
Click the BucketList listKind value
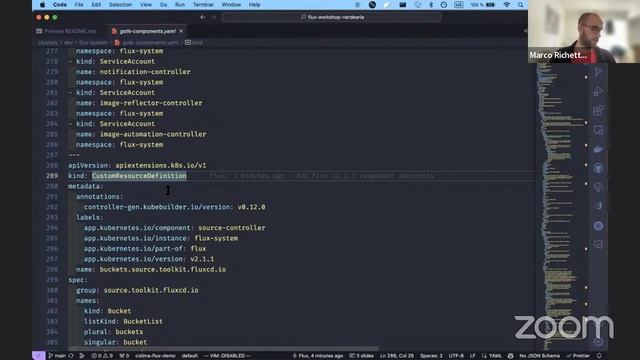pos(143,321)
